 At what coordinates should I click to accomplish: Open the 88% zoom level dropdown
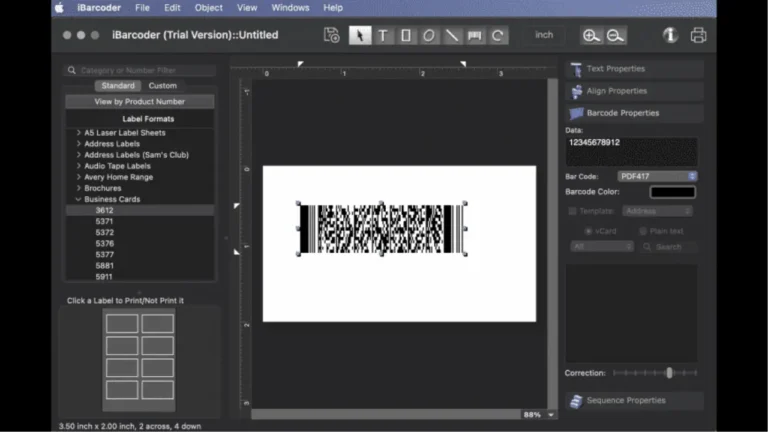coord(539,415)
